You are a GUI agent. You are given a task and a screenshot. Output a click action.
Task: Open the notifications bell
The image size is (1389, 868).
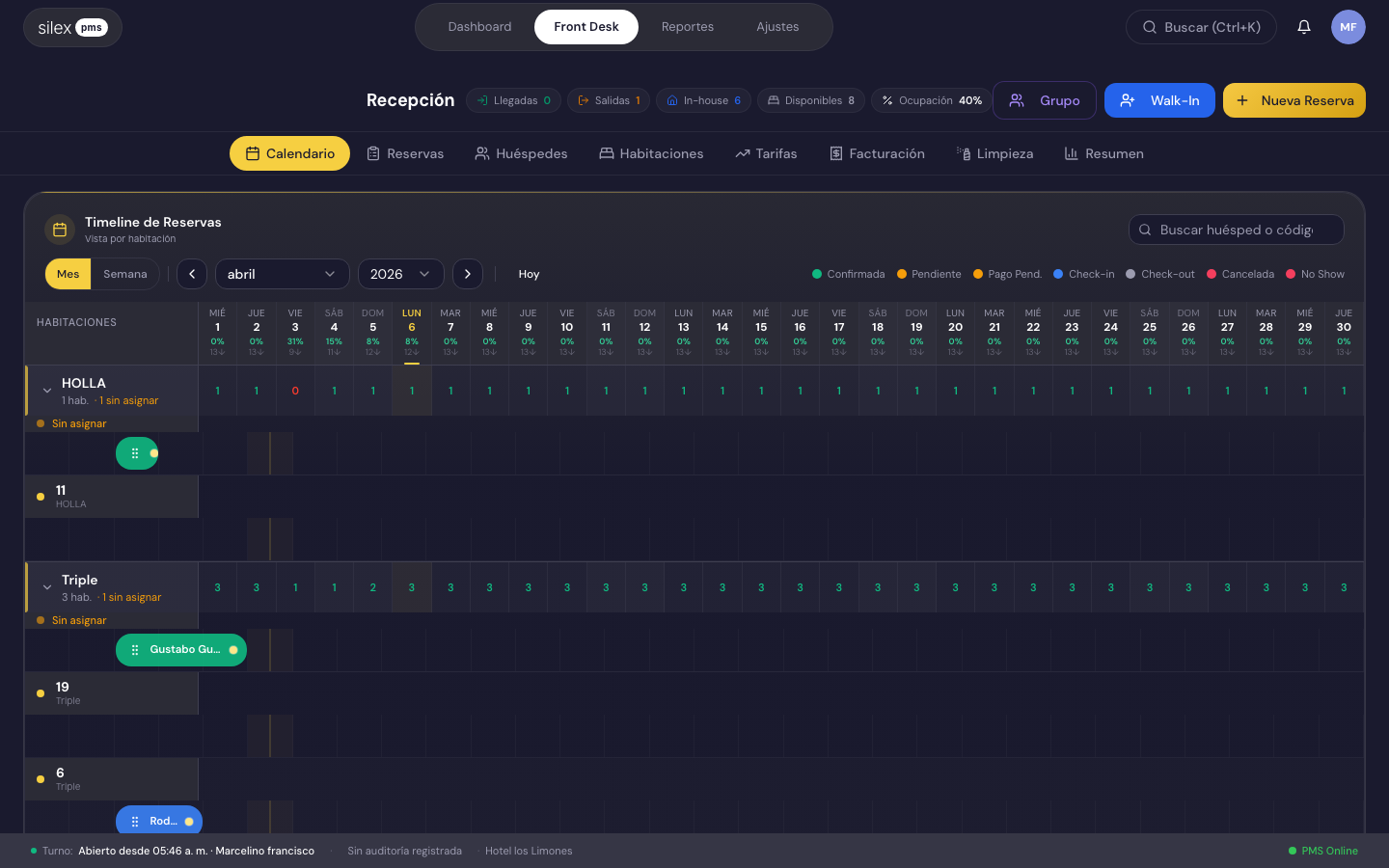click(1303, 27)
